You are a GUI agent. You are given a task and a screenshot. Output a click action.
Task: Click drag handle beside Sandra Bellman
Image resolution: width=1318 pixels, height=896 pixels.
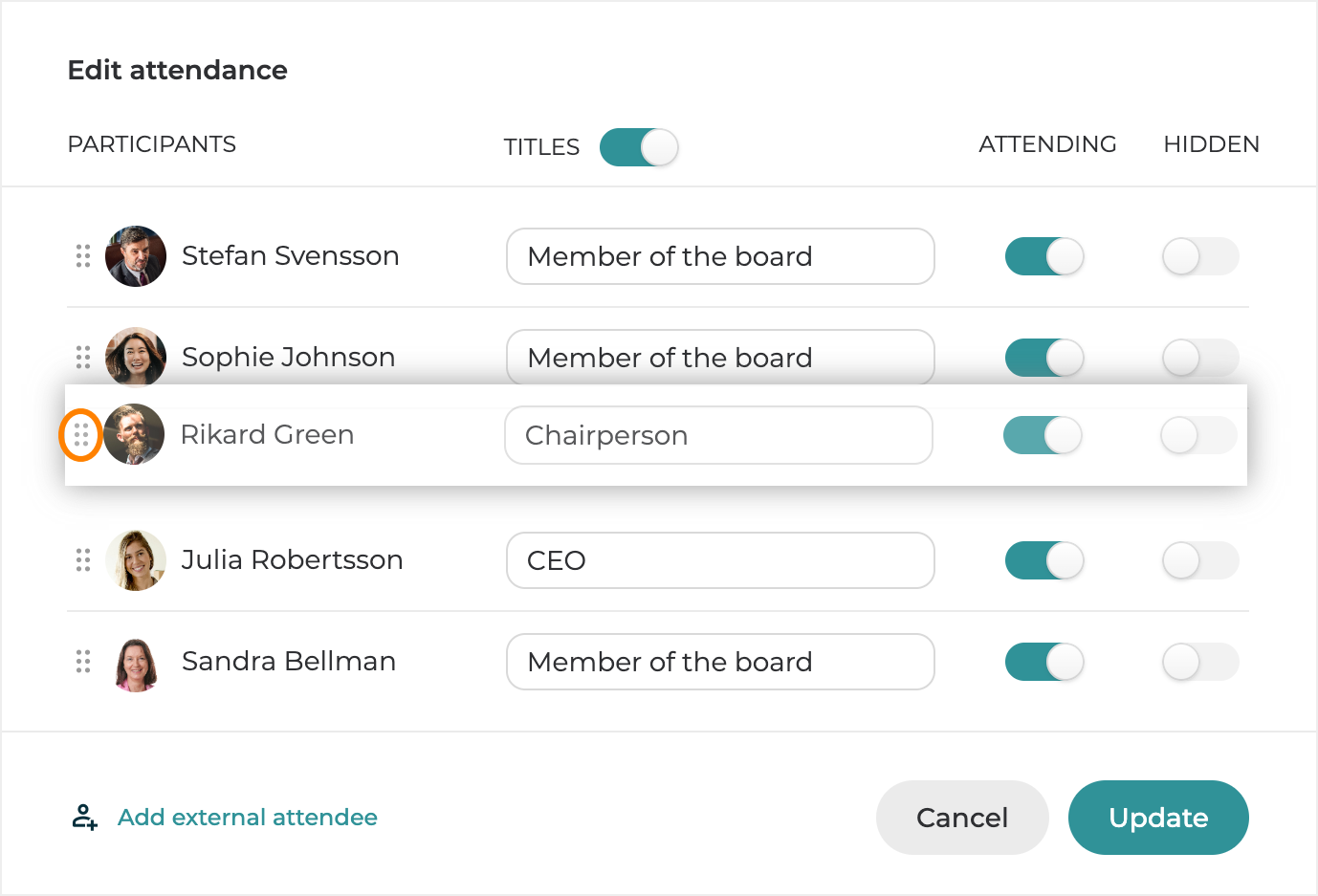tap(83, 662)
